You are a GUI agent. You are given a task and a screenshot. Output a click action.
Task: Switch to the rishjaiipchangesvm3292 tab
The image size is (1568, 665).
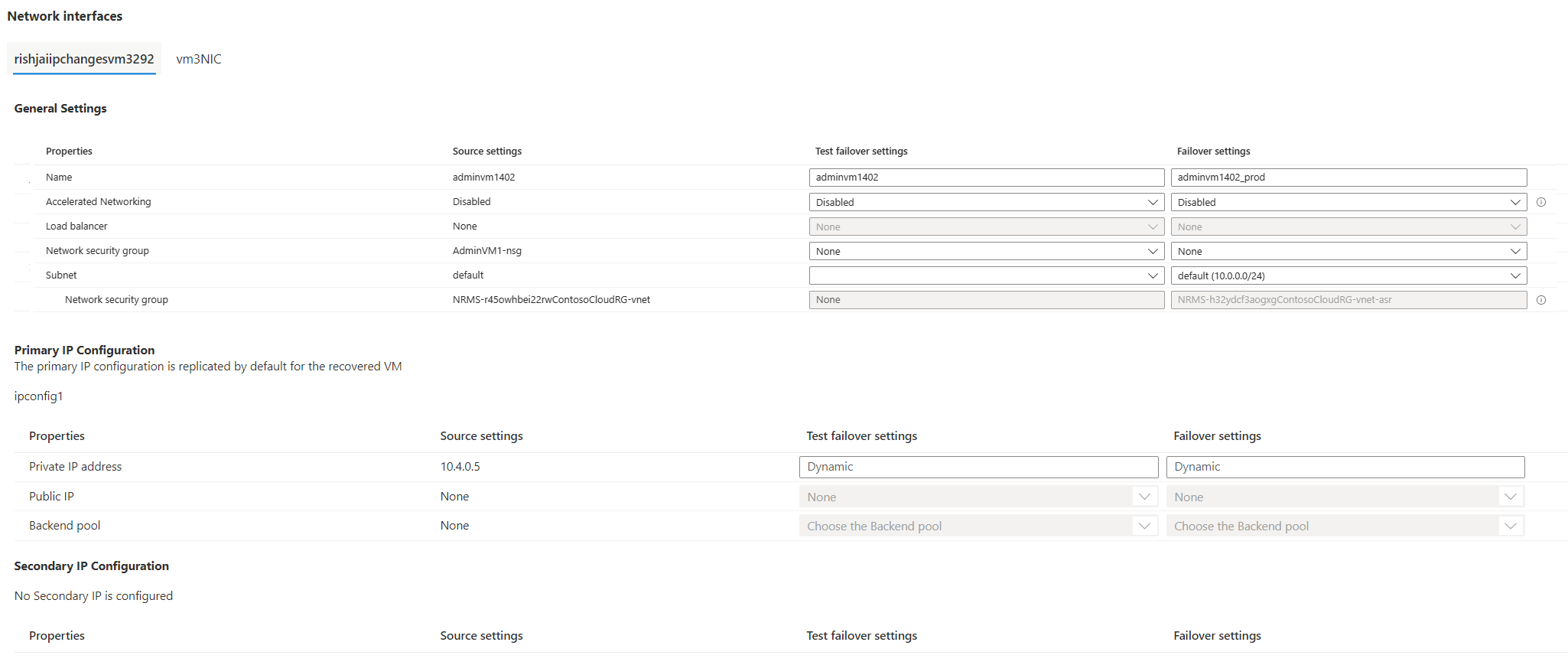[84, 59]
